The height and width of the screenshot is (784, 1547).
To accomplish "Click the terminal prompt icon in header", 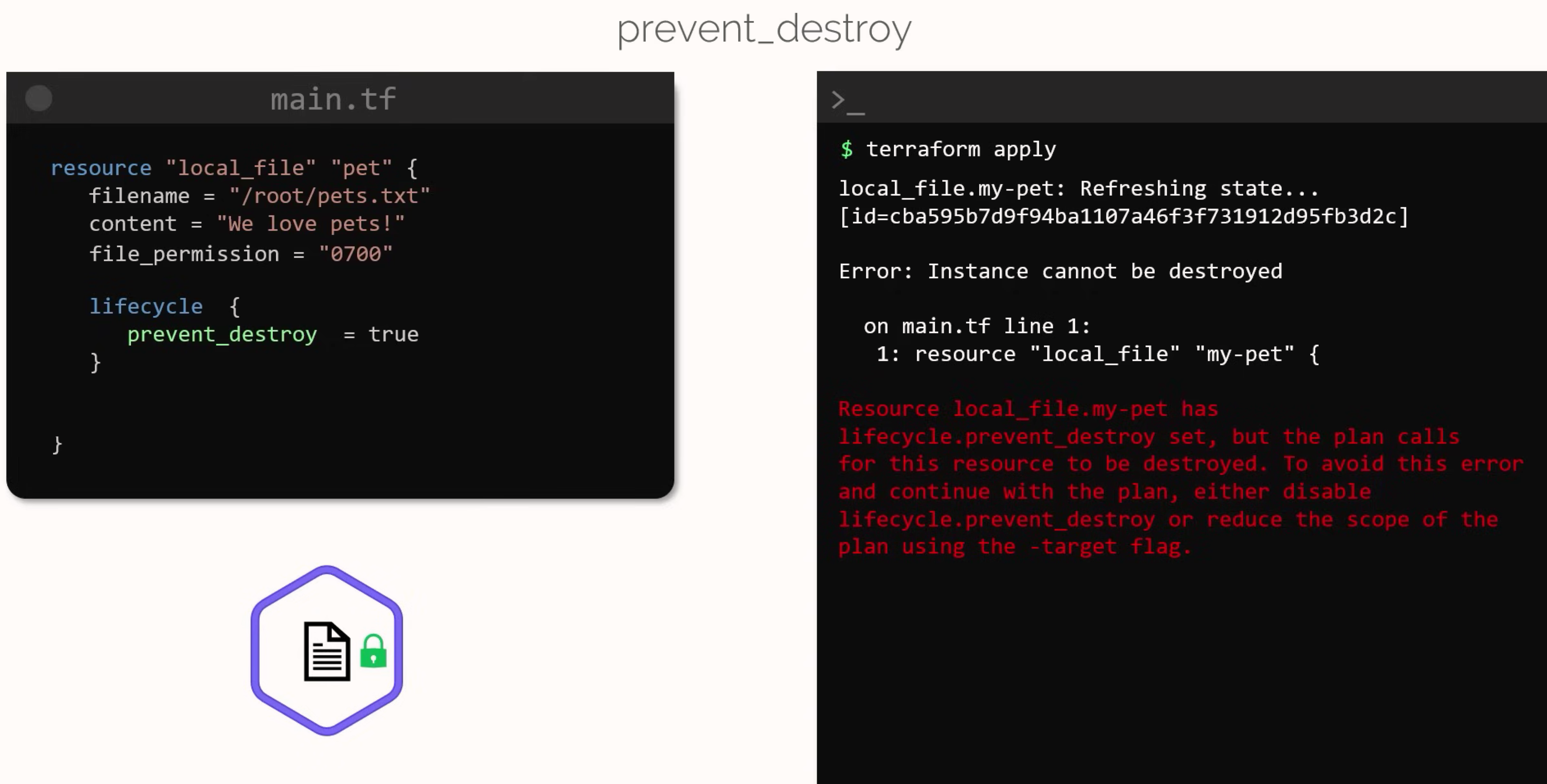I will (847, 101).
